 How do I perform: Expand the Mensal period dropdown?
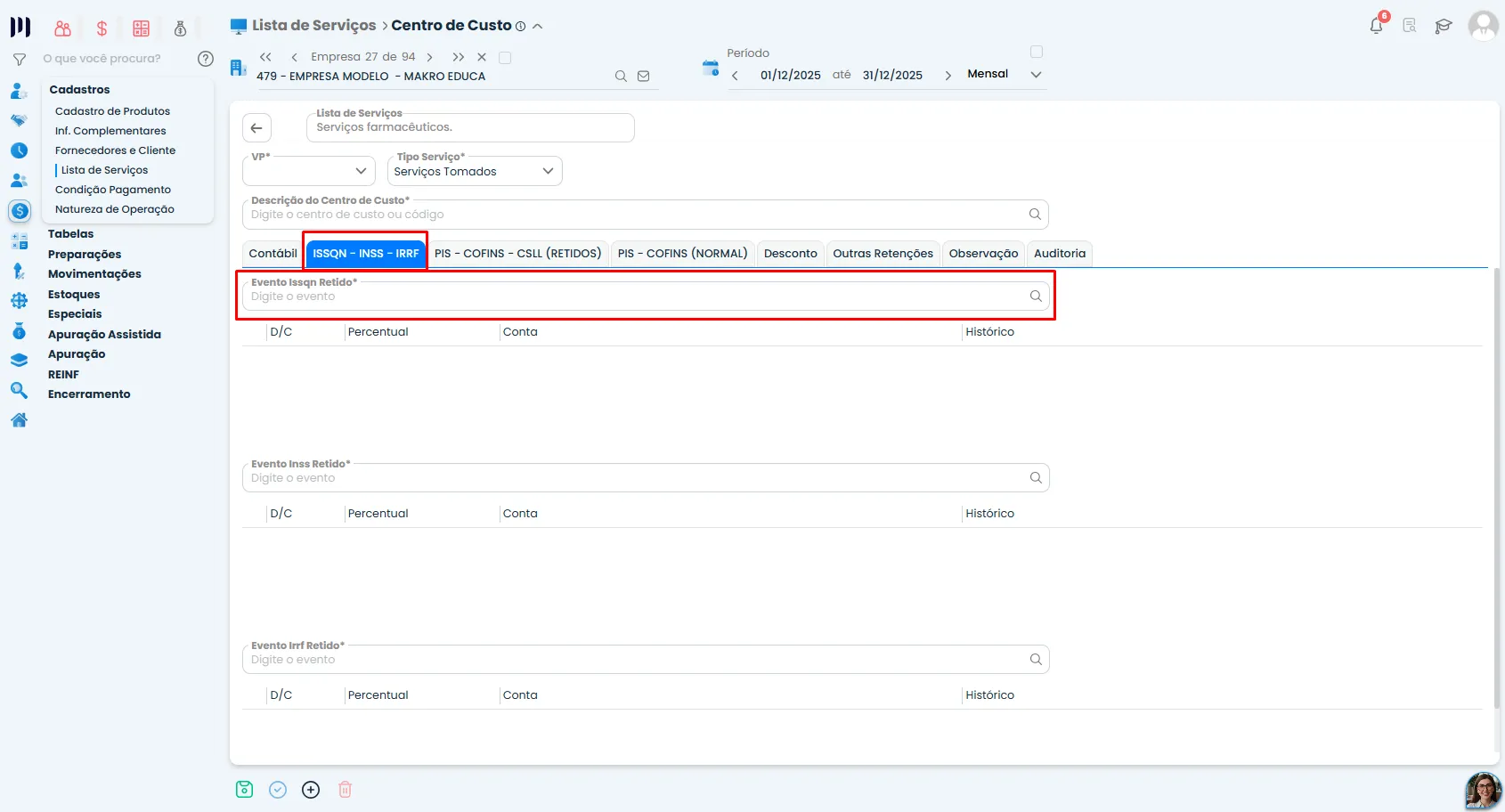click(1036, 75)
